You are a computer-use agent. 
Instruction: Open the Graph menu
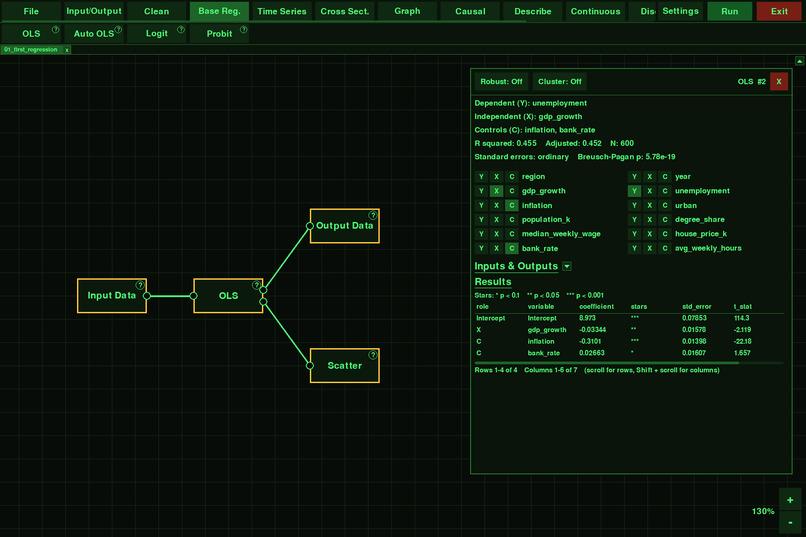click(x=407, y=11)
